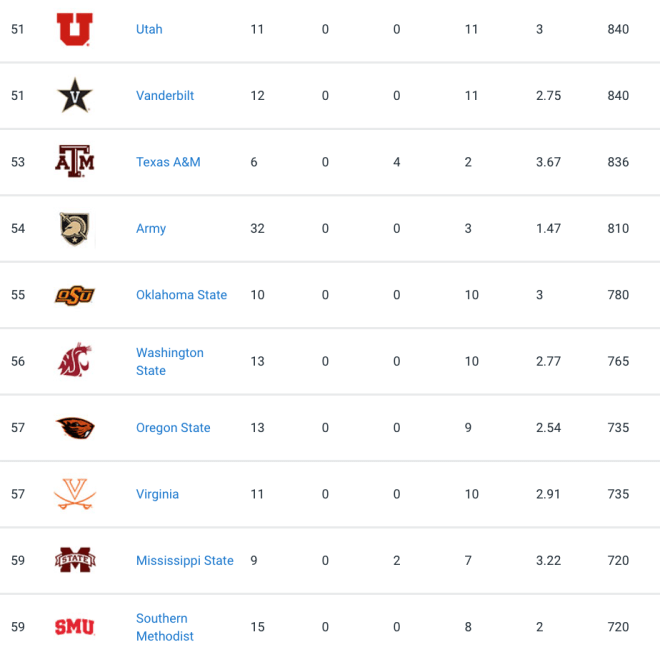The width and height of the screenshot is (660, 657).
Task: Click the Virginia crossed sabres logo
Action: click(75, 494)
